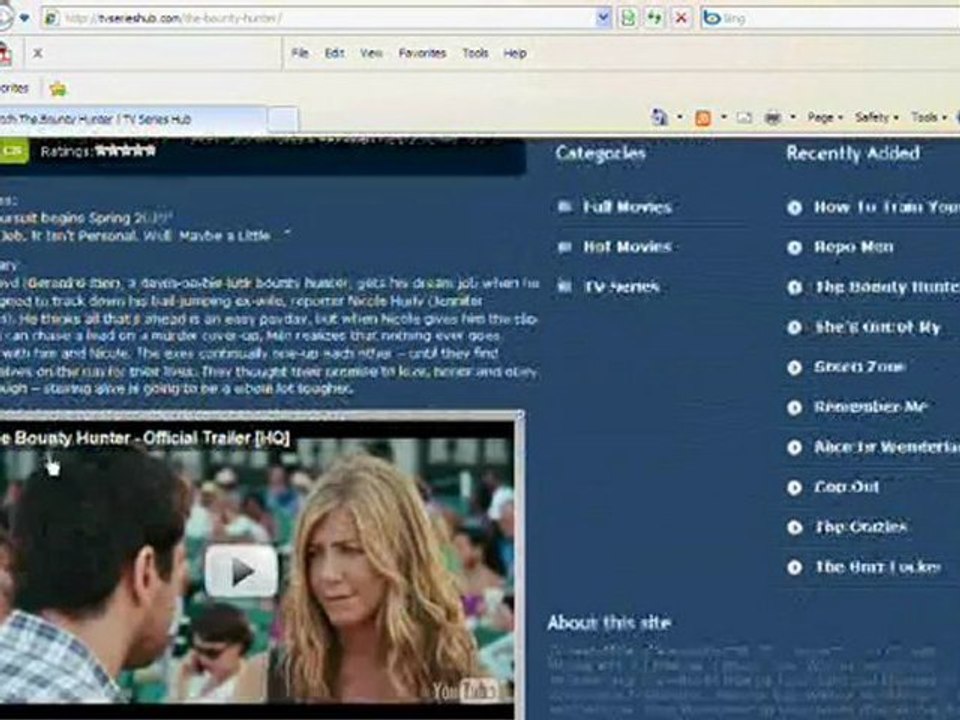Click the arrow bullet beside Remember Me

tap(795, 407)
